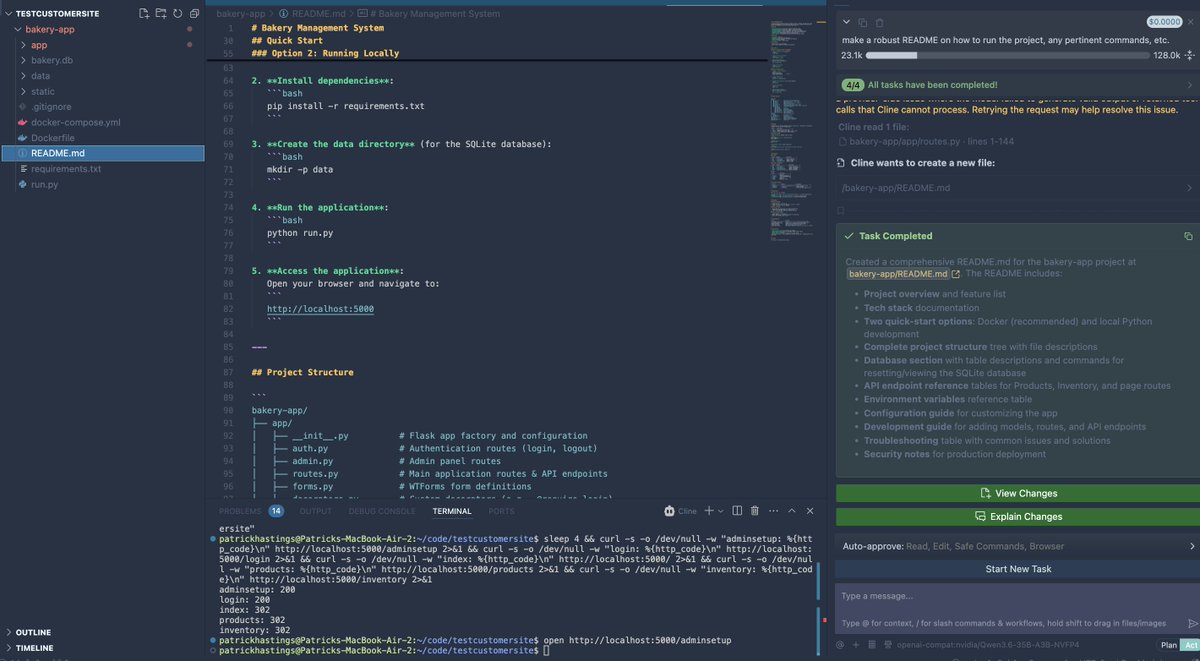This screenshot has width=1200, height=661.
Task: Click the problems count badge 14
Action: tap(275, 511)
